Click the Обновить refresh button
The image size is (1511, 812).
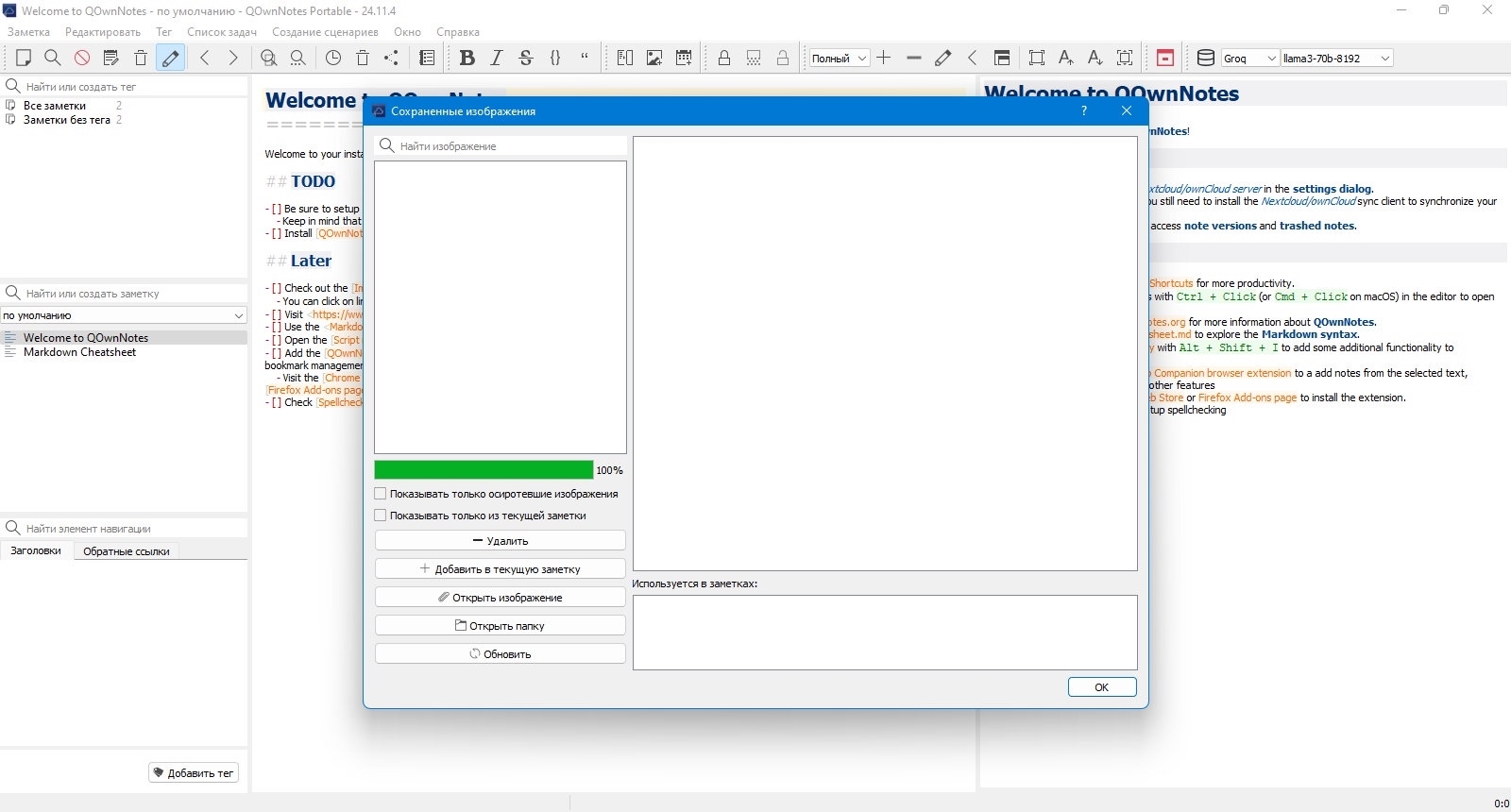pyautogui.click(x=501, y=653)
